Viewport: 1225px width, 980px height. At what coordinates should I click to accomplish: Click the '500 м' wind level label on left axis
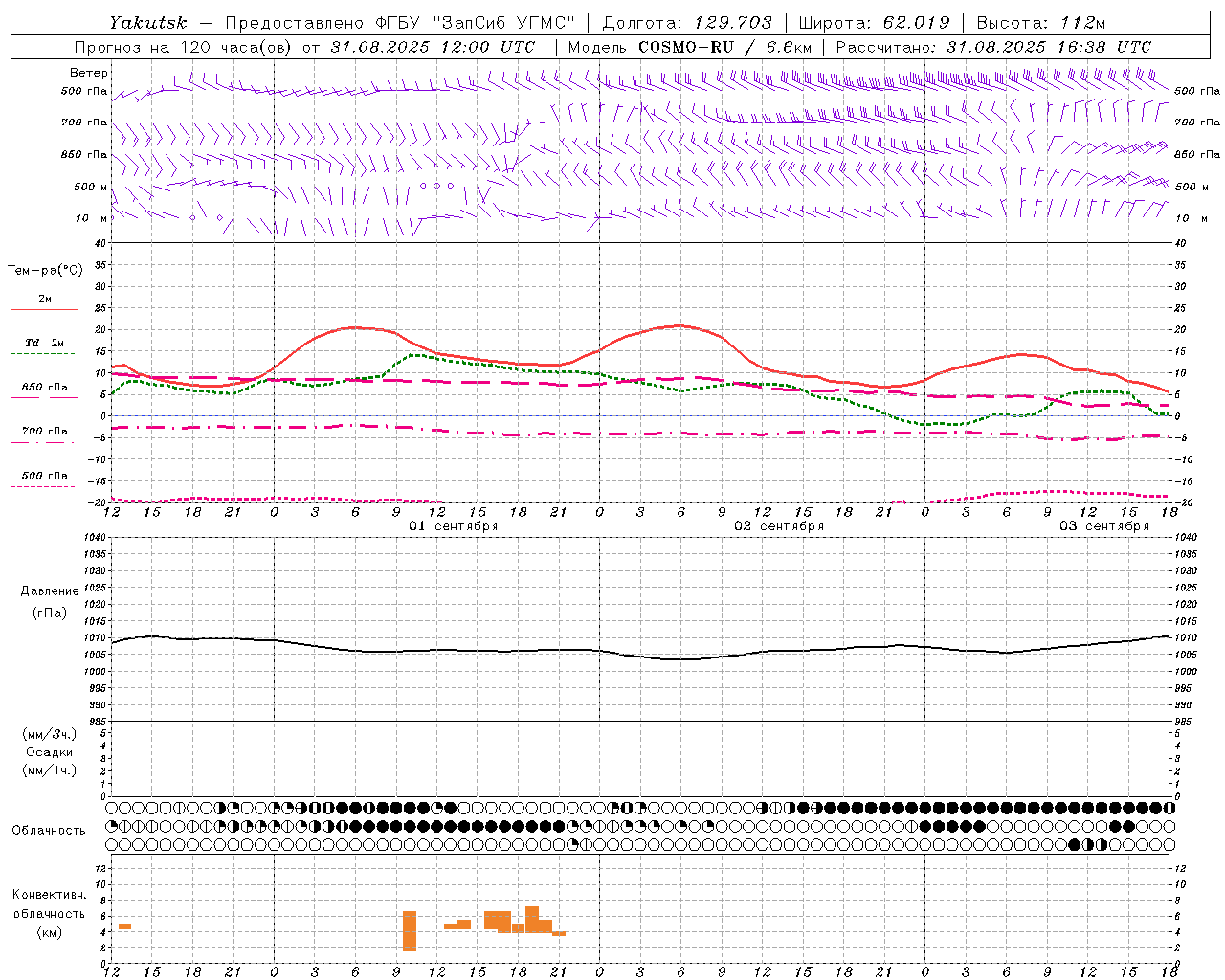91,187
